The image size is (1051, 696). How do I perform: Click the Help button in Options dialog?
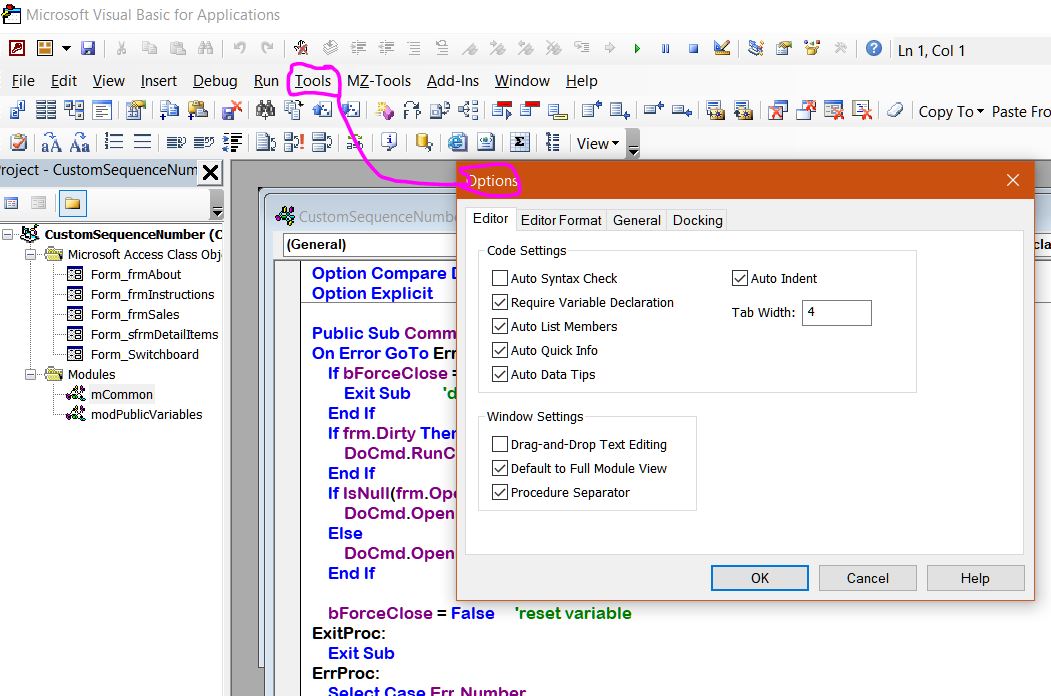point(975,578)
